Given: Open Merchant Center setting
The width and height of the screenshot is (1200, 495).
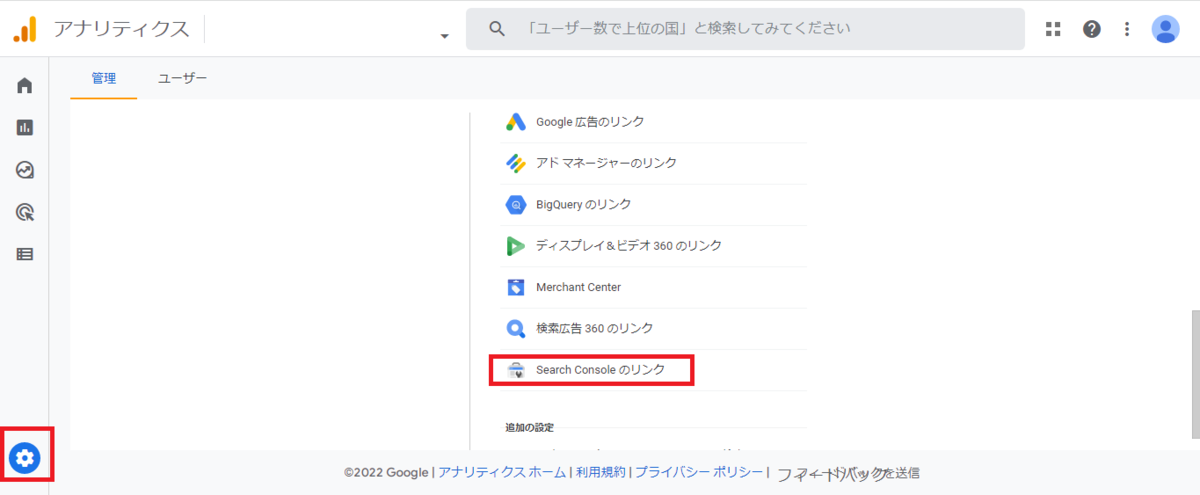Looking at the screenshot, I should 578,287.
